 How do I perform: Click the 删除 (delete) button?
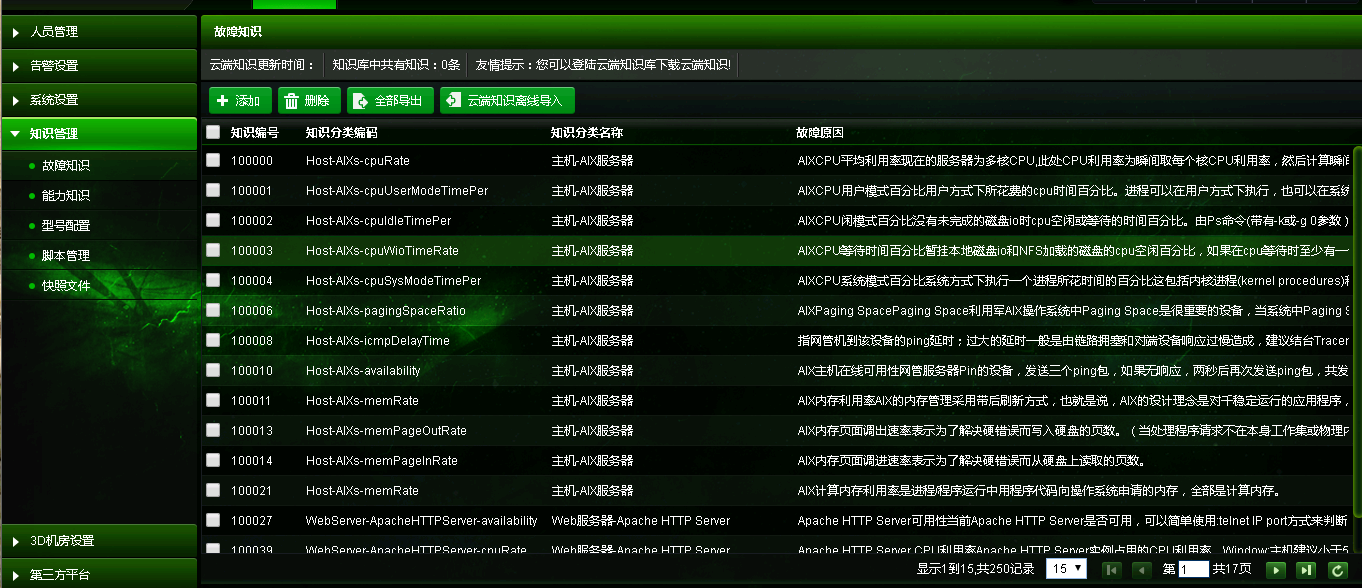pyautogui.click(x=307, y=100)
